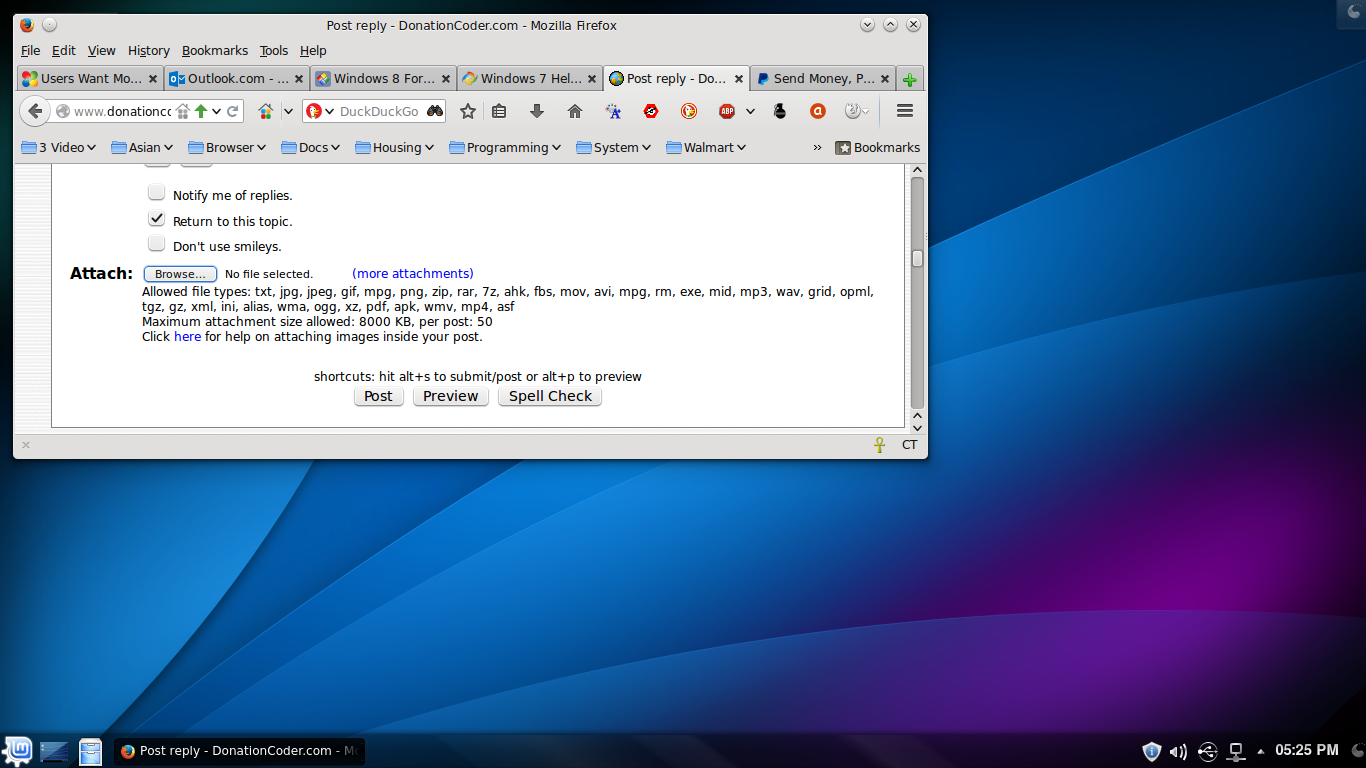Screen dimensions: 1366x768
Task: Reload the page with the refresh icon
Action: (x=233, y=111)
